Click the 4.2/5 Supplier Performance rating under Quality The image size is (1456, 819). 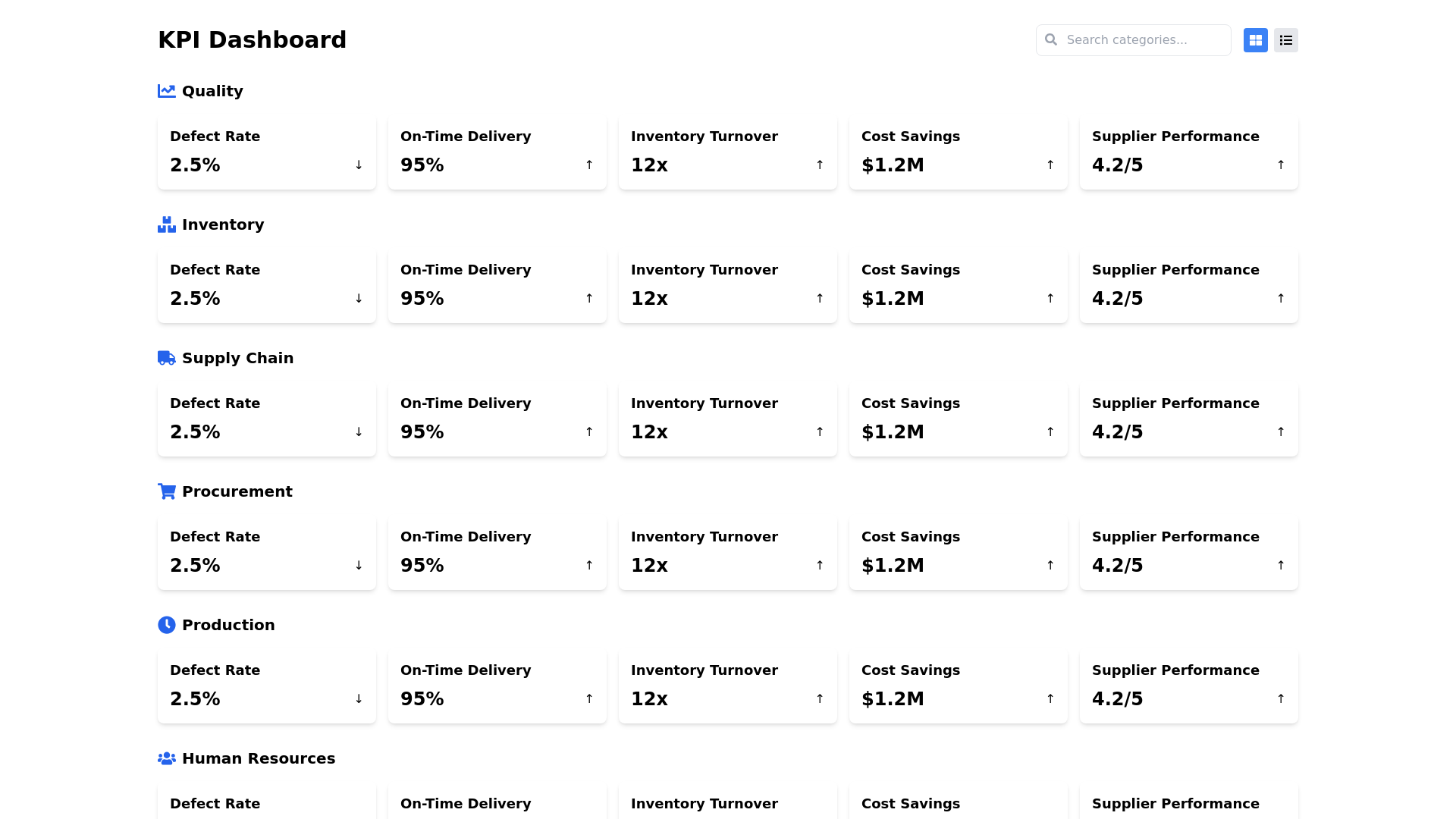pos(1117,165)
